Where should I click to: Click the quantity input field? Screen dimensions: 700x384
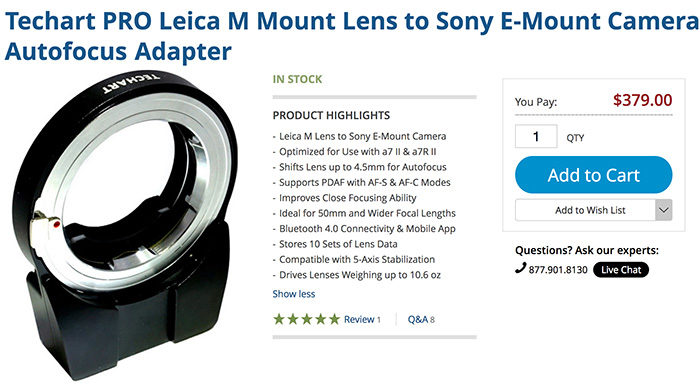[536, 136]
